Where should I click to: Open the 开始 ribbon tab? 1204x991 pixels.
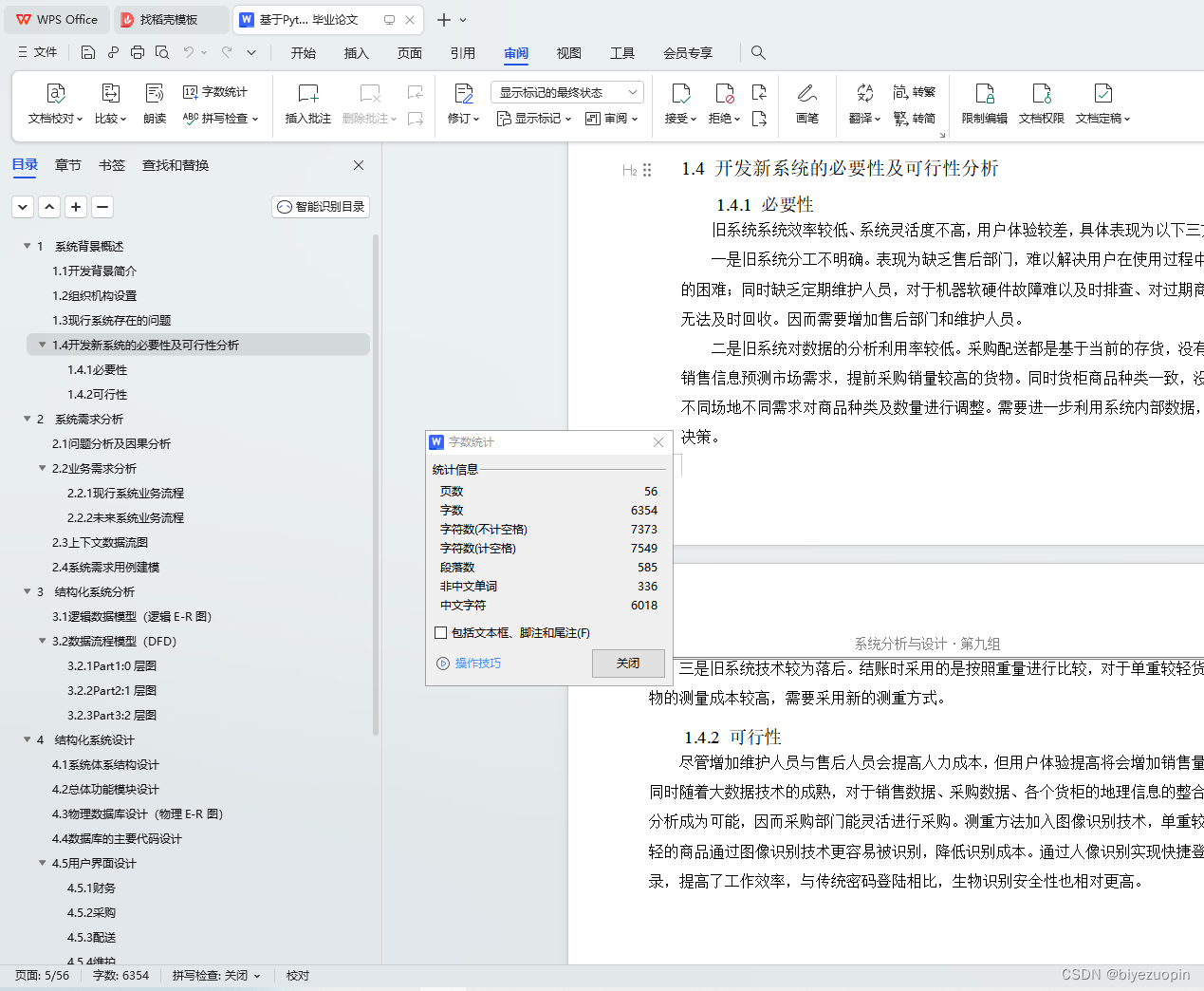[x=304, y=53]
